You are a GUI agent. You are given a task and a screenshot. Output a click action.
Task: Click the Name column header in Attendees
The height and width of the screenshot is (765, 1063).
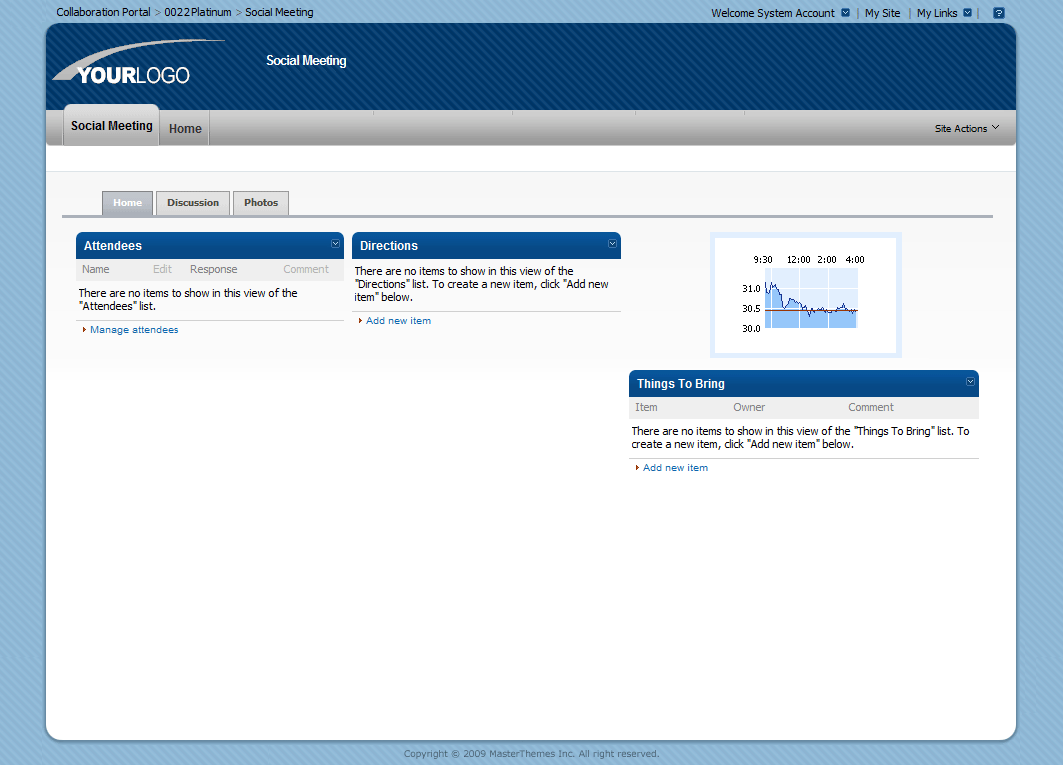(95, 268)
